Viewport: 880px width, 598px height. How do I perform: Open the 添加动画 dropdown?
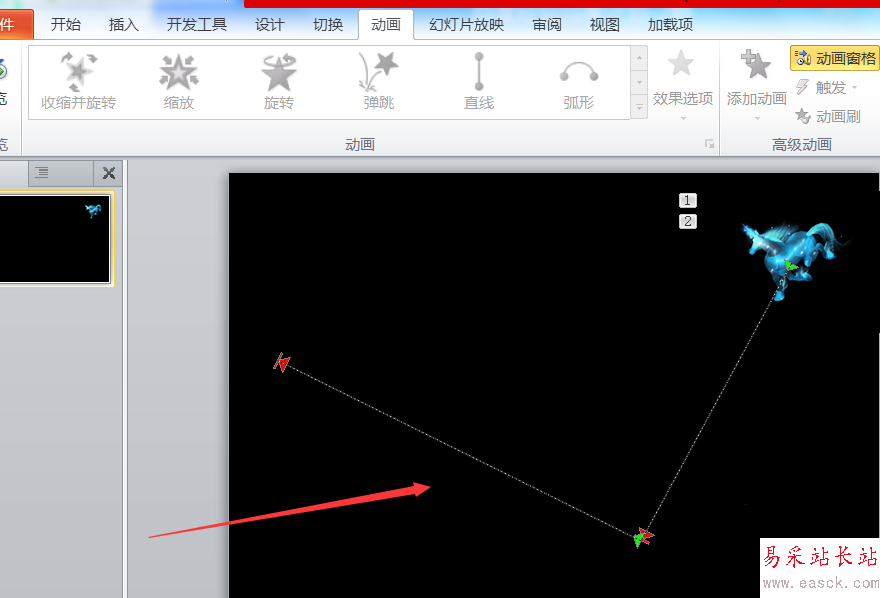click(757, 85)
